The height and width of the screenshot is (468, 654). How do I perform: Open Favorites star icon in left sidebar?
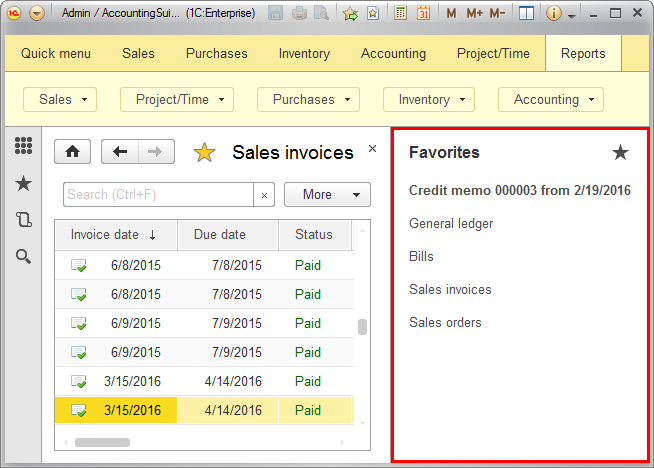(x=23, y=183)
